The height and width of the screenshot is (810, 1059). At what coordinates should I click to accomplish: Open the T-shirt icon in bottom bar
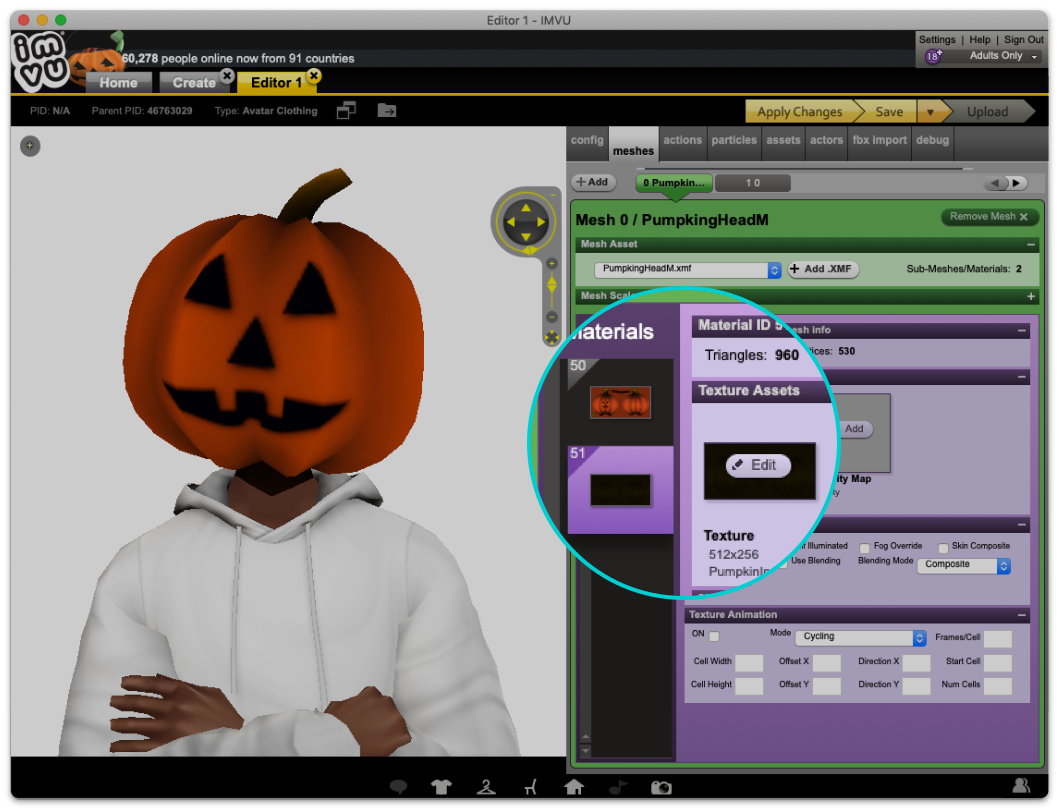(x=441, y=786)
